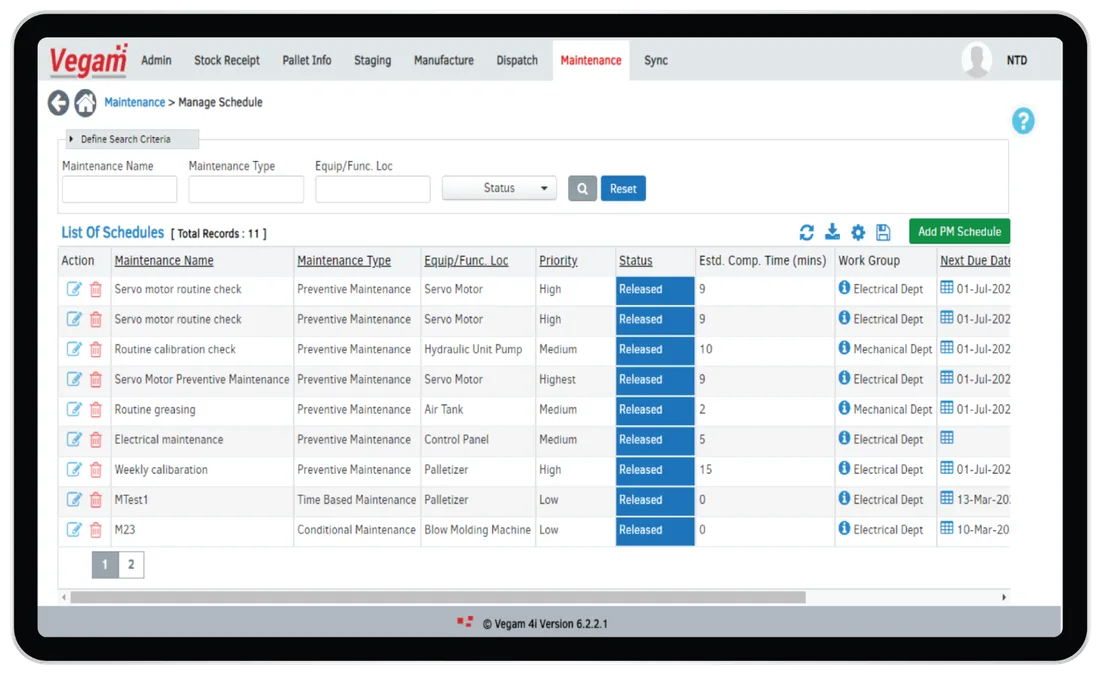Image resolution: width=1100 pixels, height=674 pixels.
Task: Open calendar icon for MTest1 row
Action: (946, 498)
